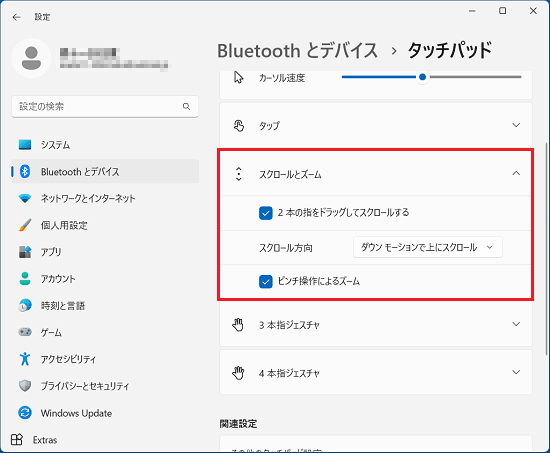Open 個人用設定 category

point(105,225)
